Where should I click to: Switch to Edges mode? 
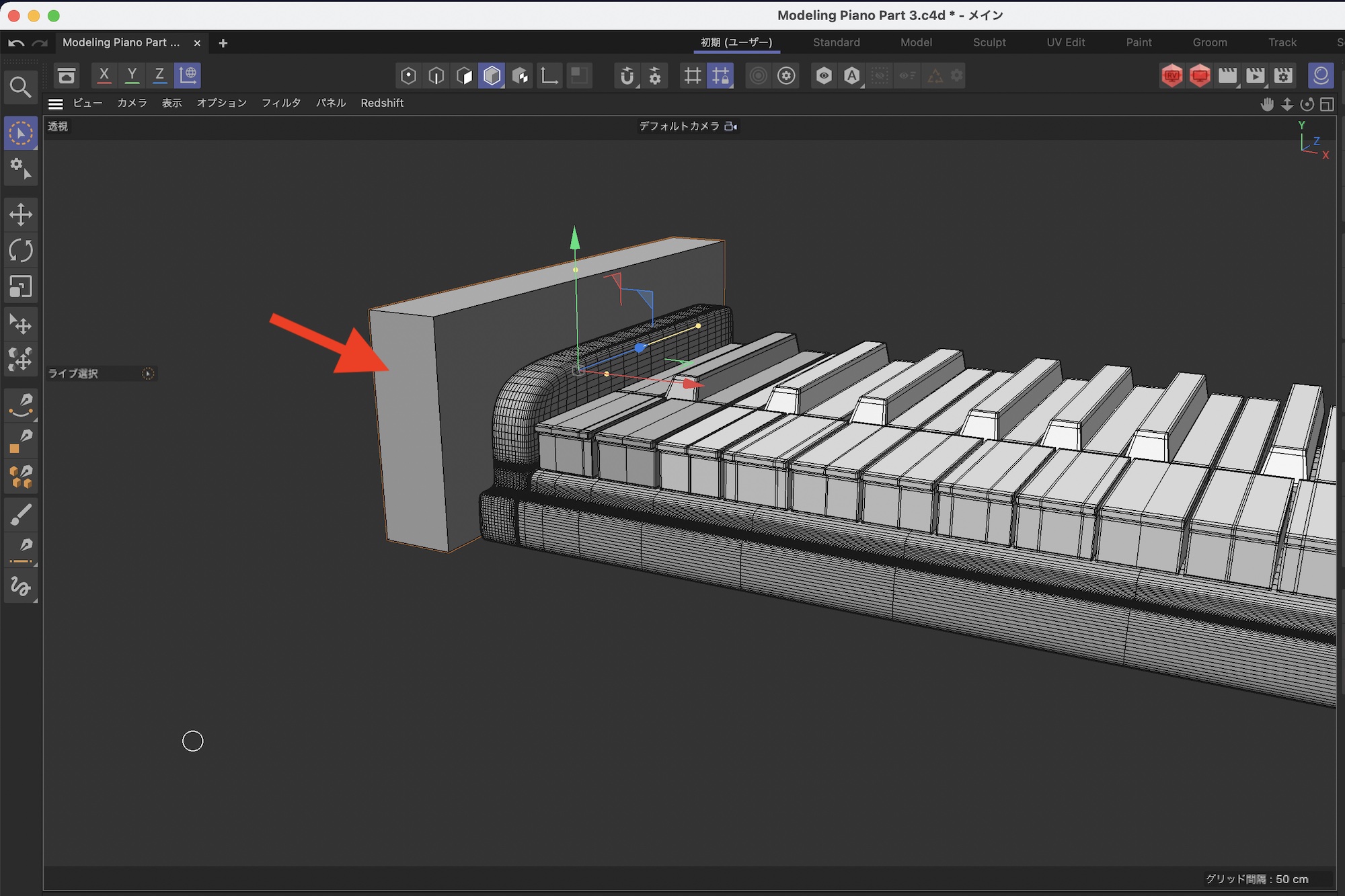[436, 75]
